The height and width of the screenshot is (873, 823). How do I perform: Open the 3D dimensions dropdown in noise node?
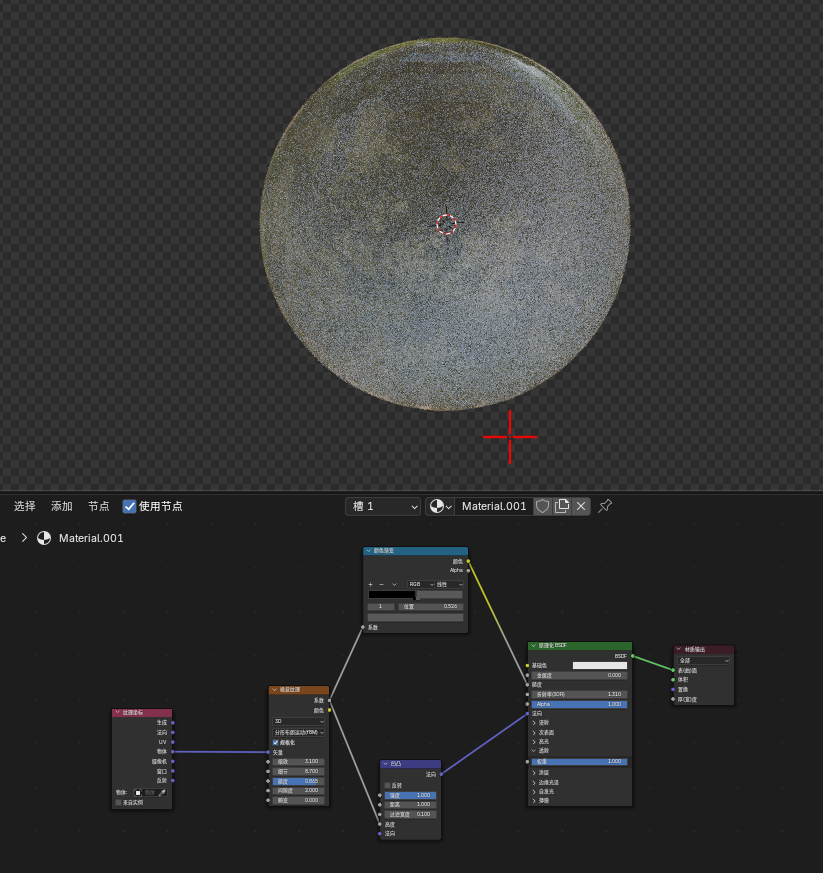pos(298,722)
